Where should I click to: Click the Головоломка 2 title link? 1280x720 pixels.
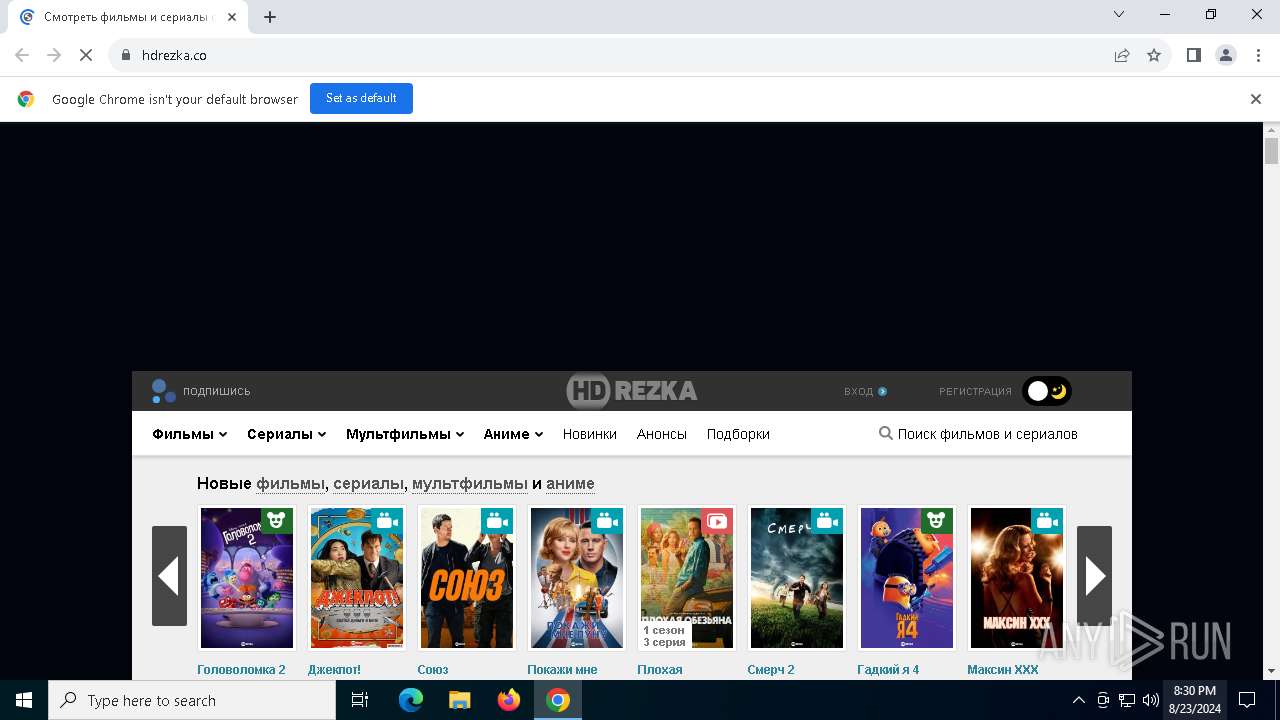(241, 670)
